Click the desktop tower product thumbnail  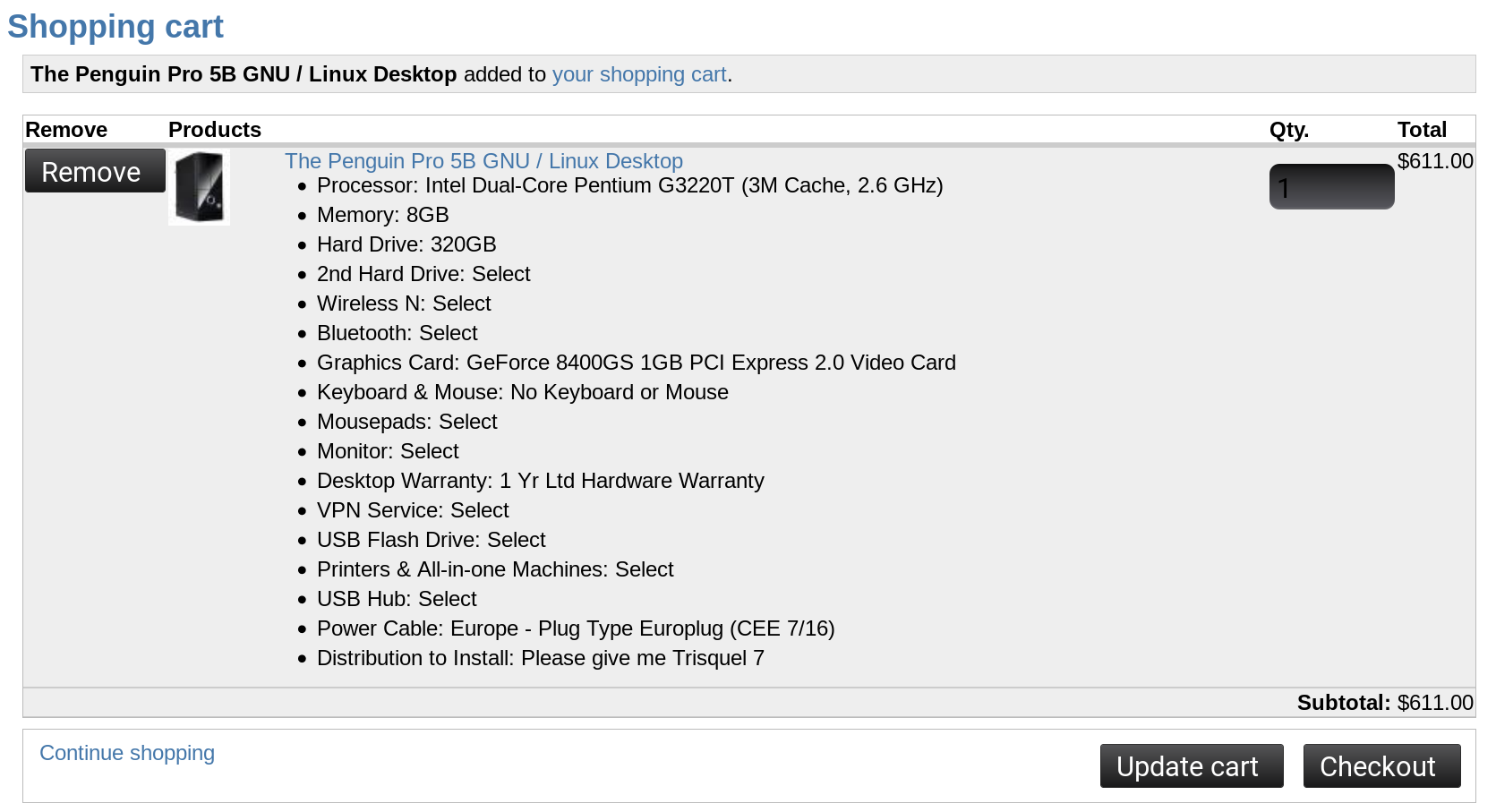point(199,187)
